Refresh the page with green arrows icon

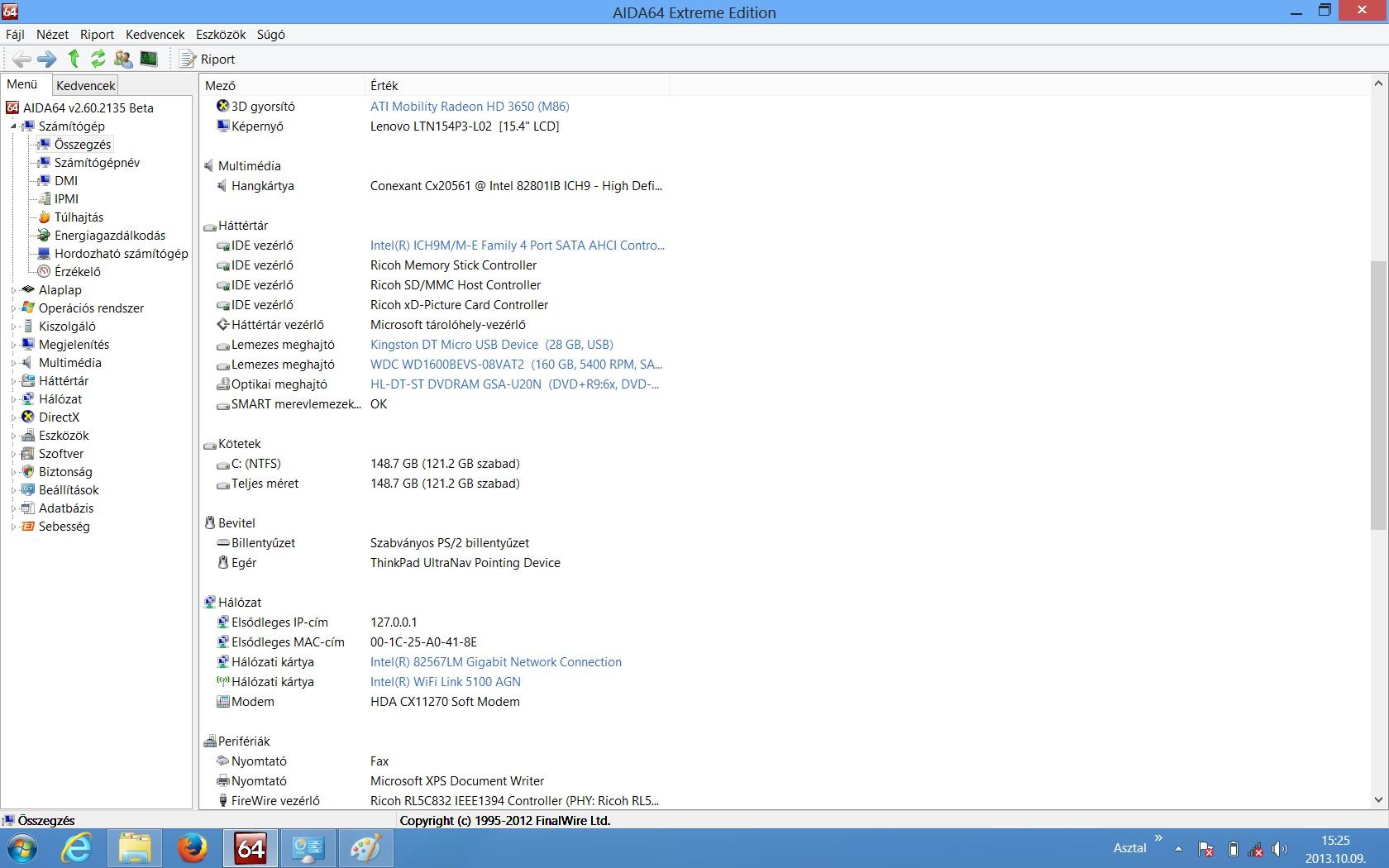coord(98,59)
